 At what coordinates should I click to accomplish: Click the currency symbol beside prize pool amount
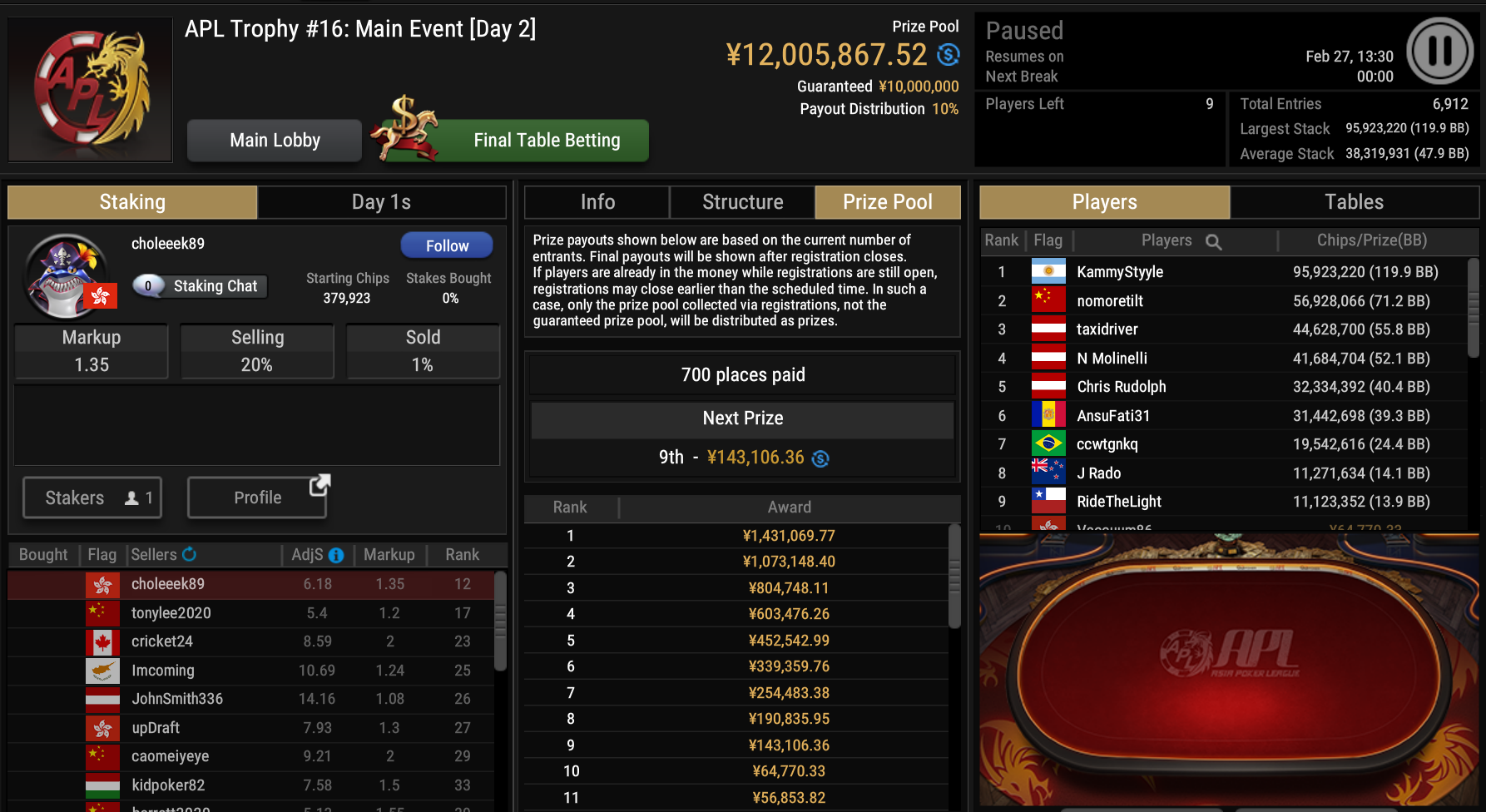pyautogui.click(x=949, y=55)
